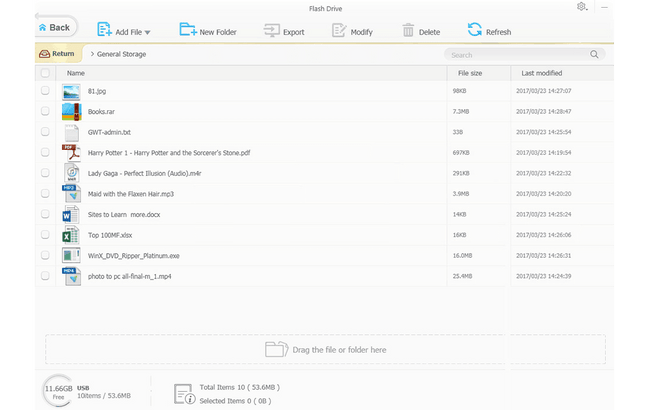Sort by Last modified column header
Viewport: 650px width, 410px height.
pos(542,73)
